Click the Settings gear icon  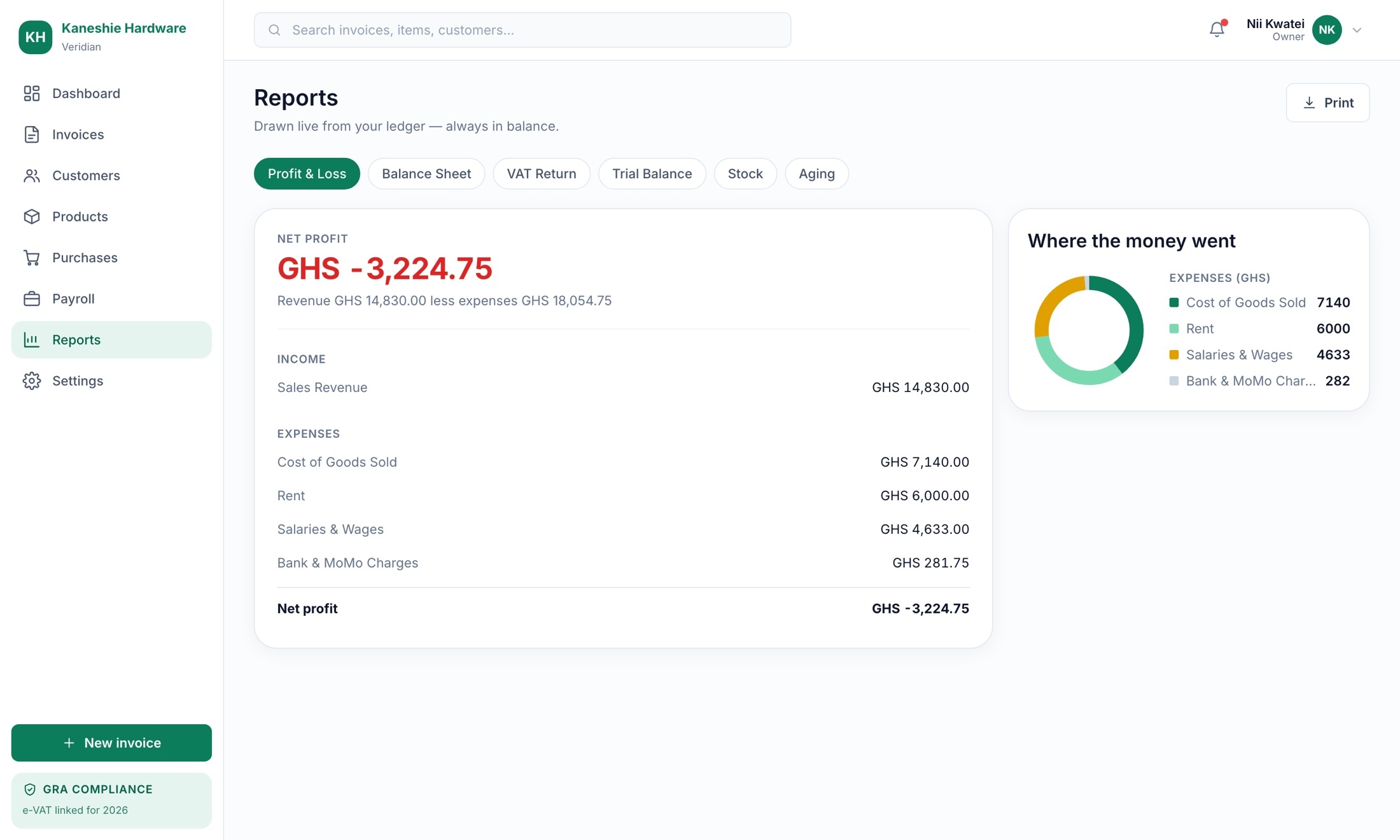click(x=31, y=381)
